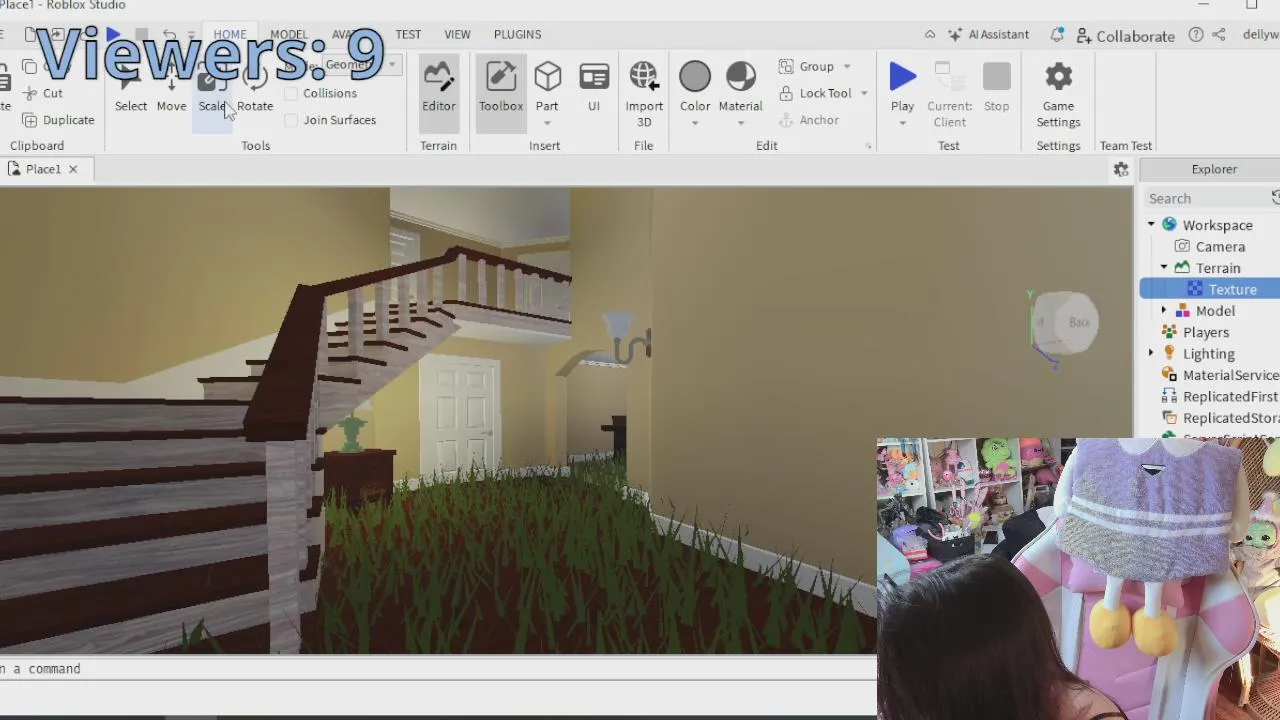1280x720 pixels.
Task: Open viewport settings gear icon
Action: click(1121, 170)
